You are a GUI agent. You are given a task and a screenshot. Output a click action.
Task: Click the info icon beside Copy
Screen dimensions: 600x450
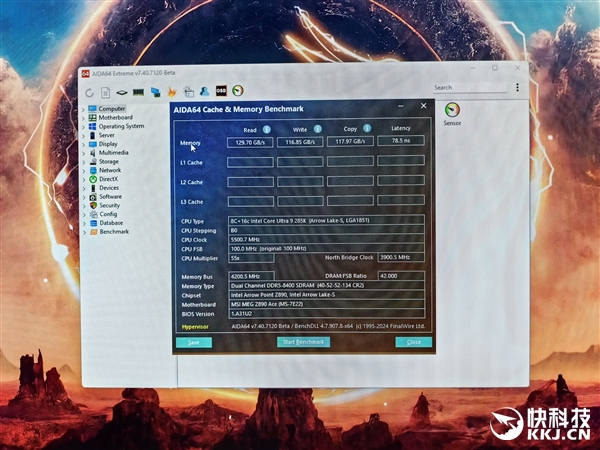[366, 129]
